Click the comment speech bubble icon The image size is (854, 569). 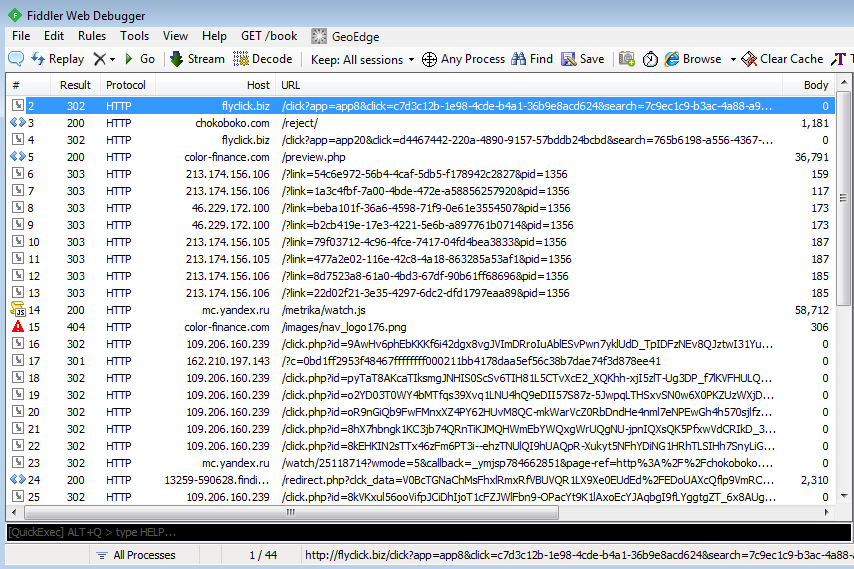(16, 59)
